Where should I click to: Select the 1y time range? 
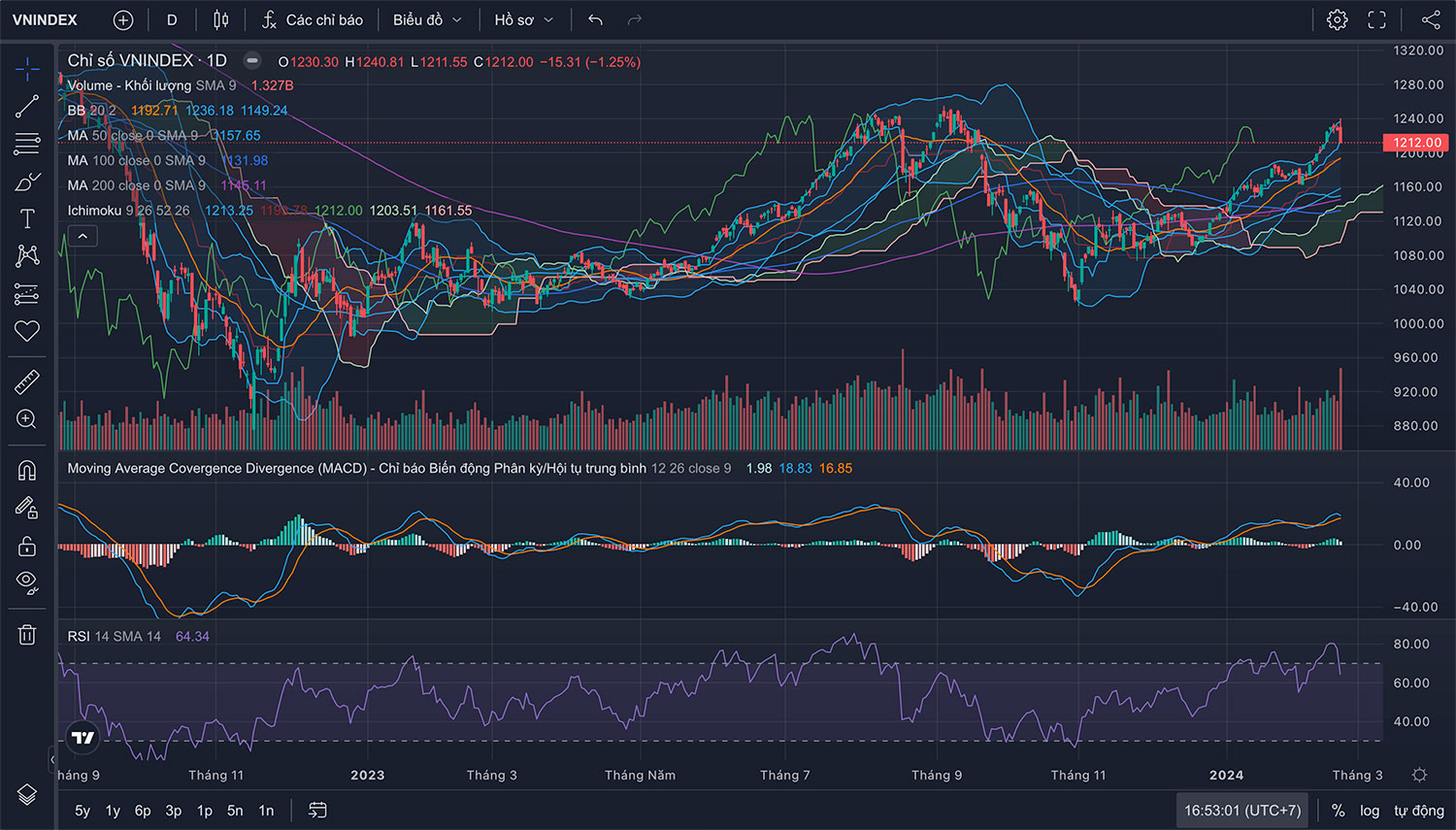pyautogui.click(x=113, y=811)
